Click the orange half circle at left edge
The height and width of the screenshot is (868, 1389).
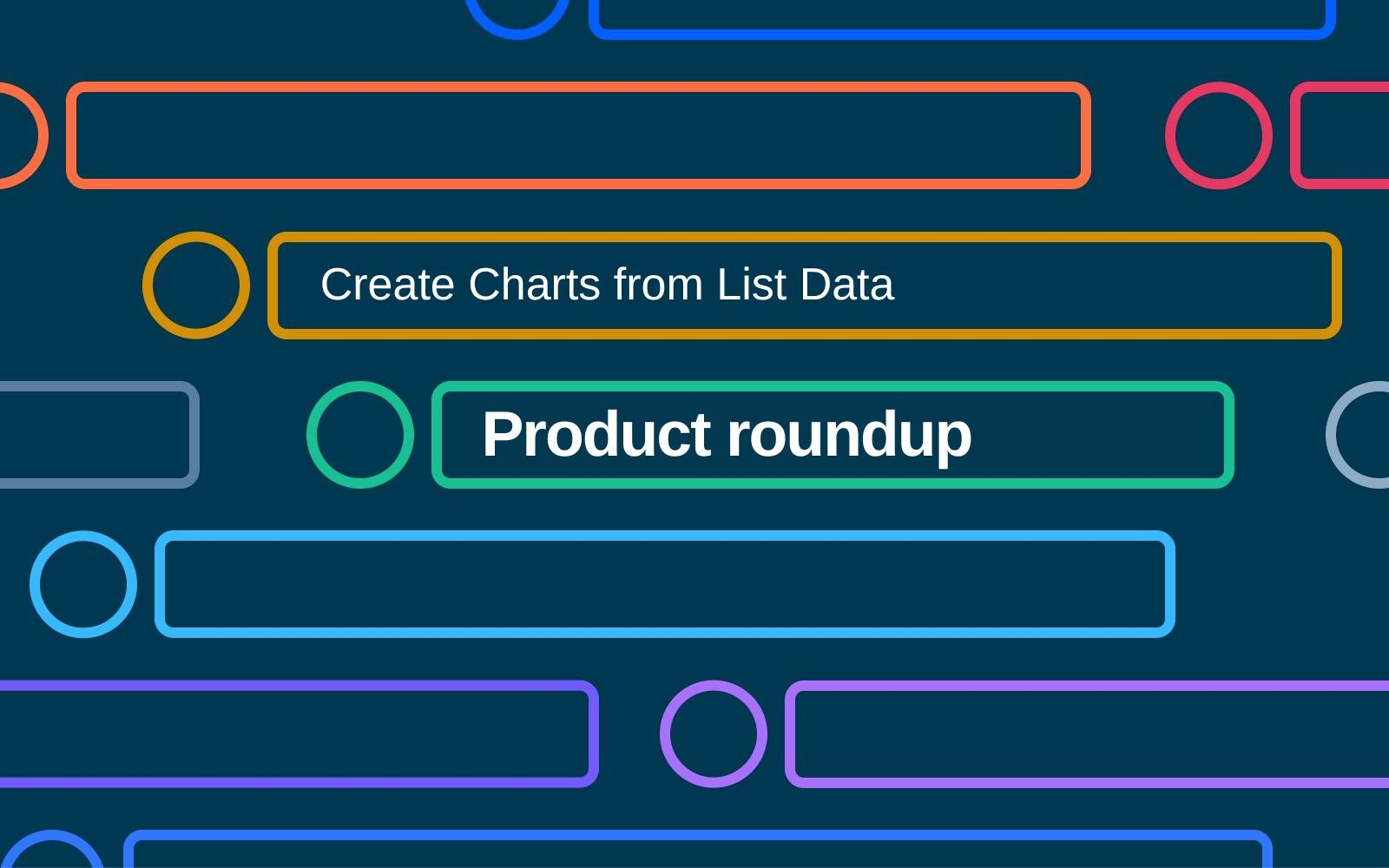tap(19, 135)
